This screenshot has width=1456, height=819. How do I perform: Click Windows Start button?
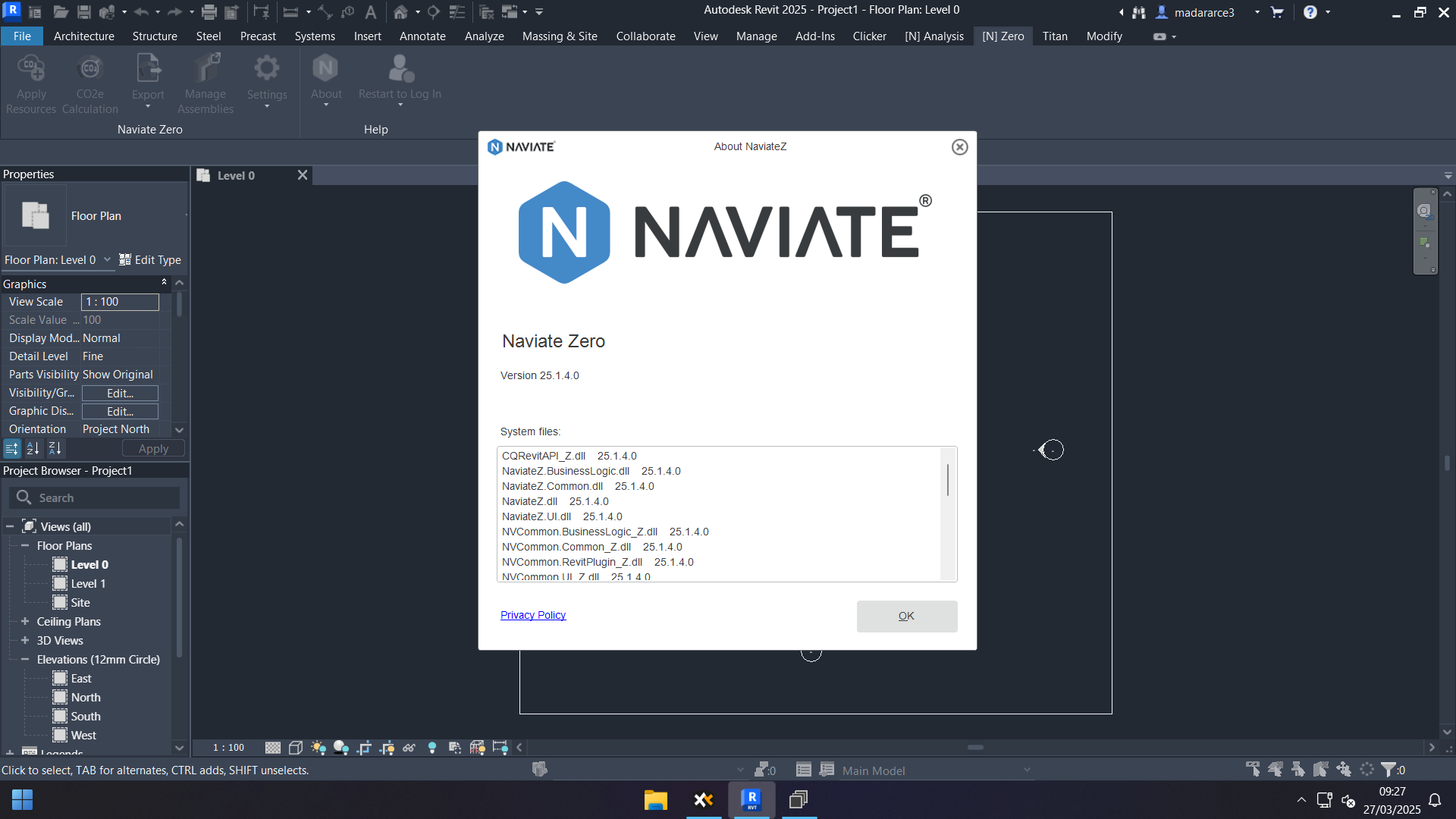click(x=23, y=800)
